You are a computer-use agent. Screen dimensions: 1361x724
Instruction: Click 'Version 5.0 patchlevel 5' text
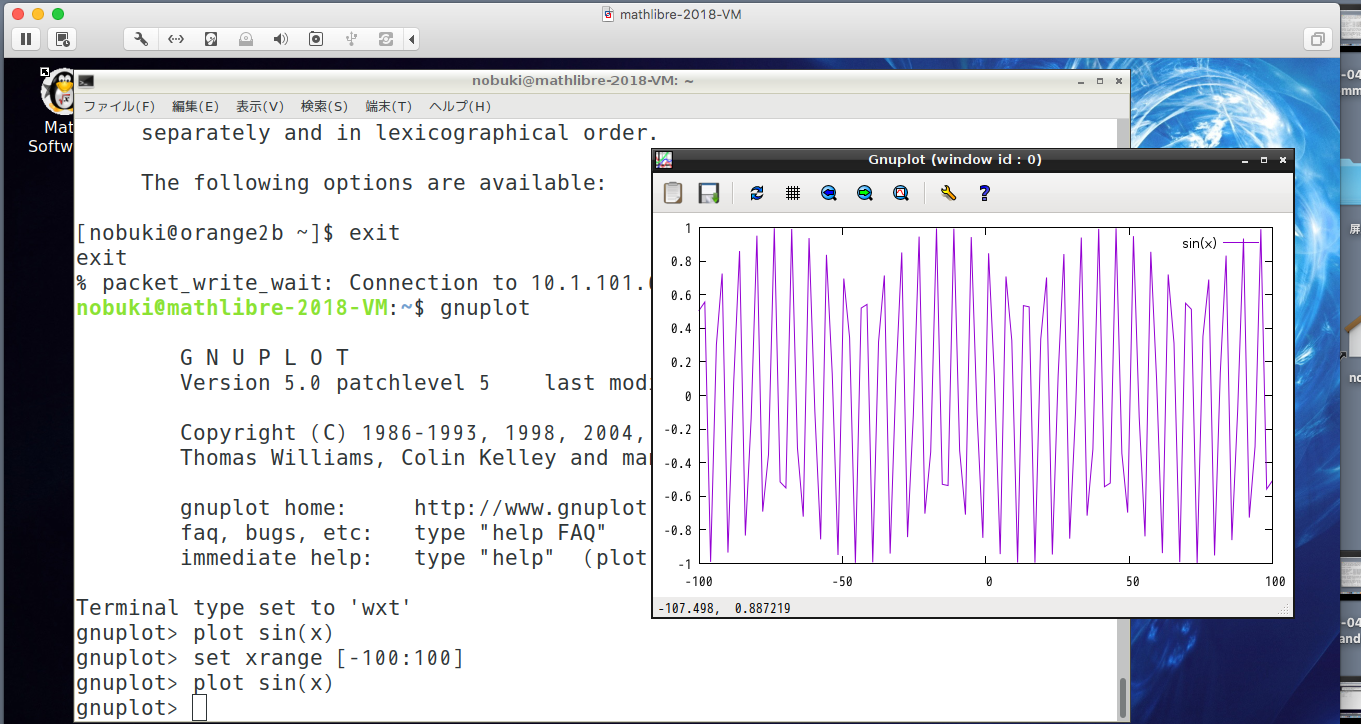335,383
